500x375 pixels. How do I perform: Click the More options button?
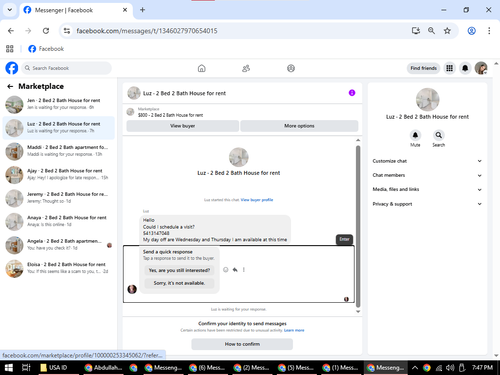pos(299,126)
